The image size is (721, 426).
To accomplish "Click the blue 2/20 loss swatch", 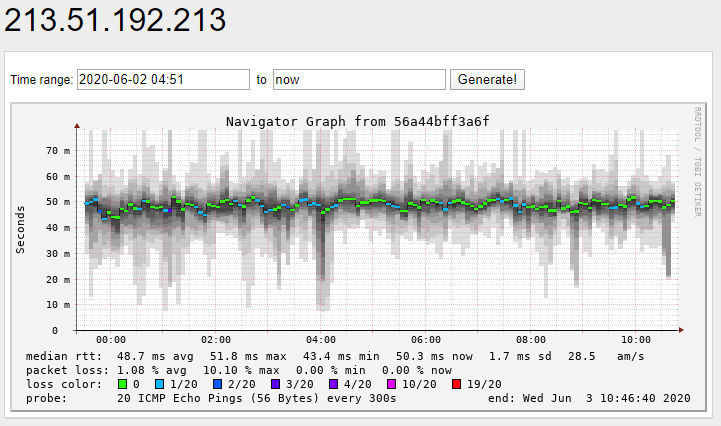I will click(217, 384).
